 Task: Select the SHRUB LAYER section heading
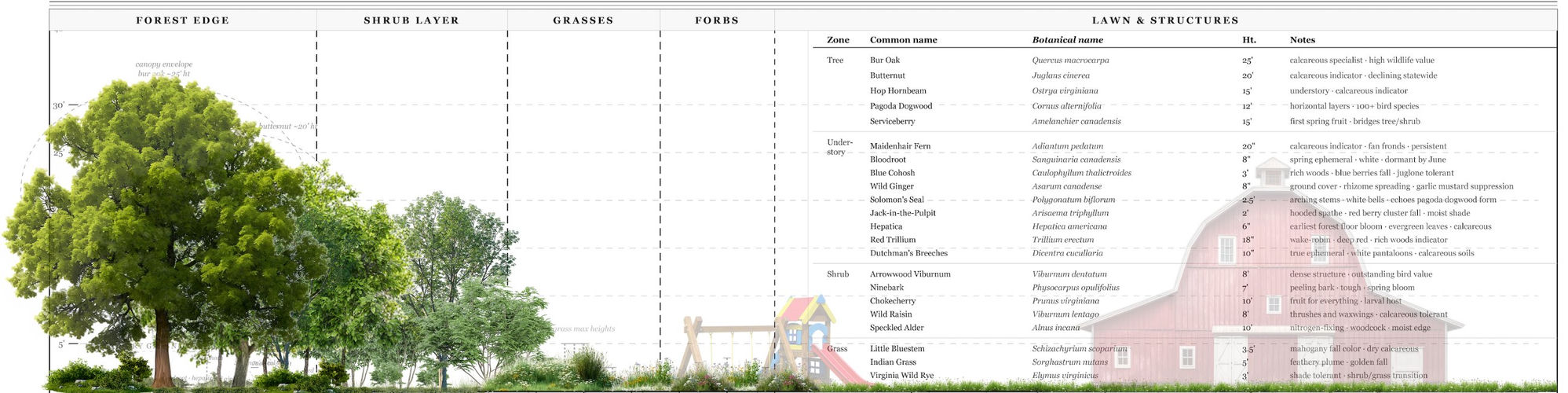pyautogui.click(x=411, y=20)
